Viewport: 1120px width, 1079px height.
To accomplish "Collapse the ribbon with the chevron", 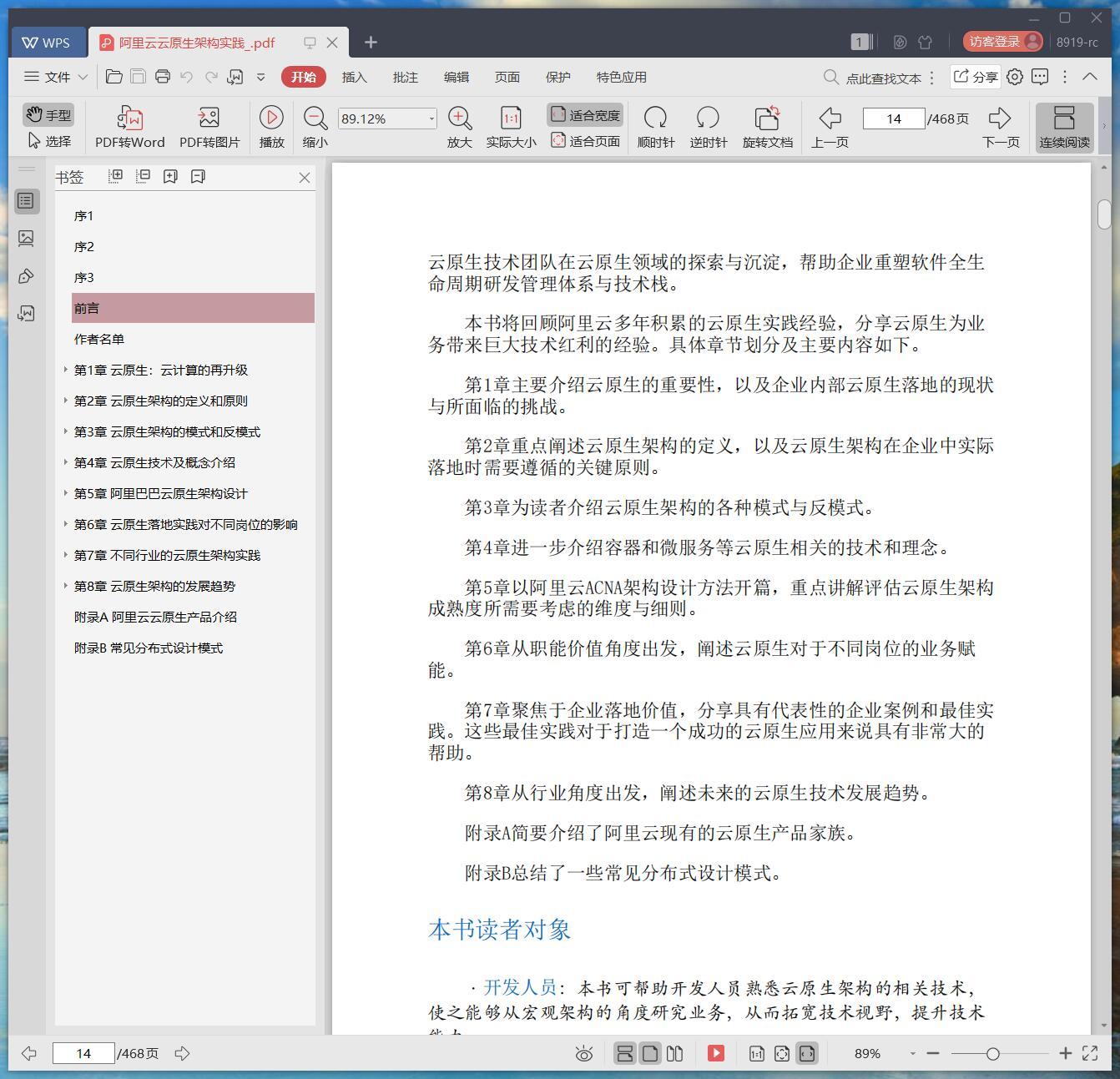I will point(1090,77).
